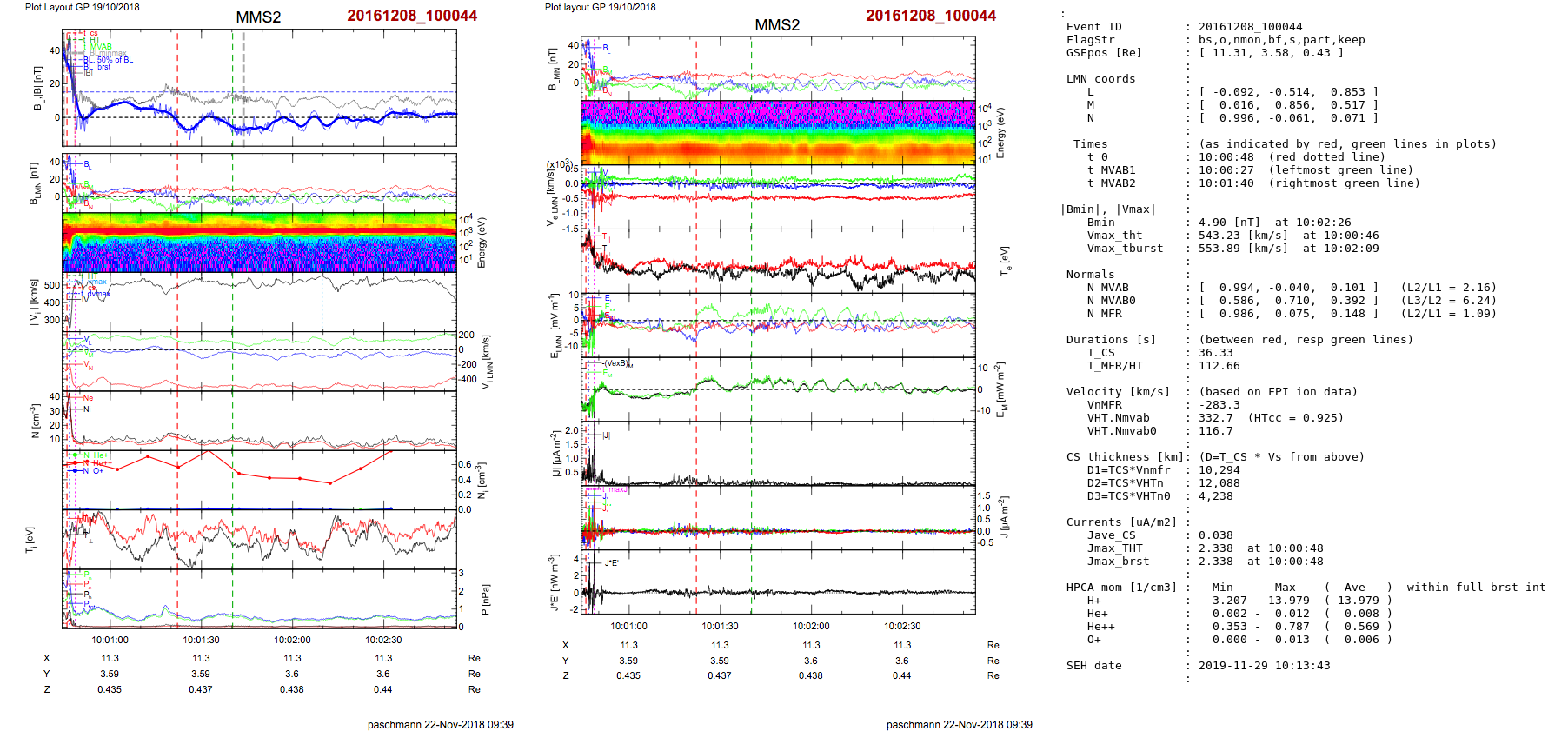Click the 'CS thickness [km]' heading

pos(1125,457)
